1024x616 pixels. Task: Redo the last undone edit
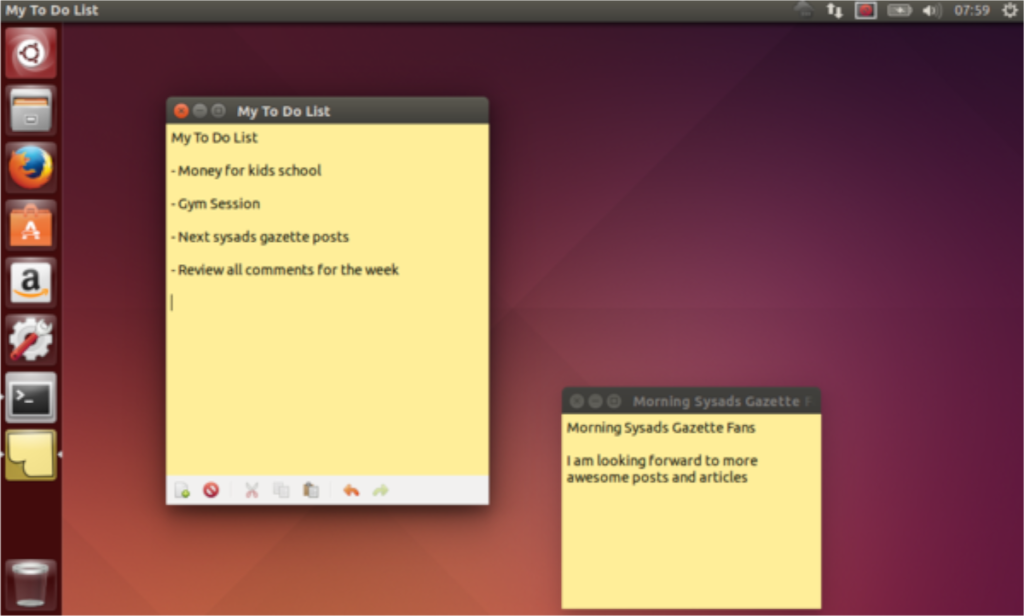[379, 489]
